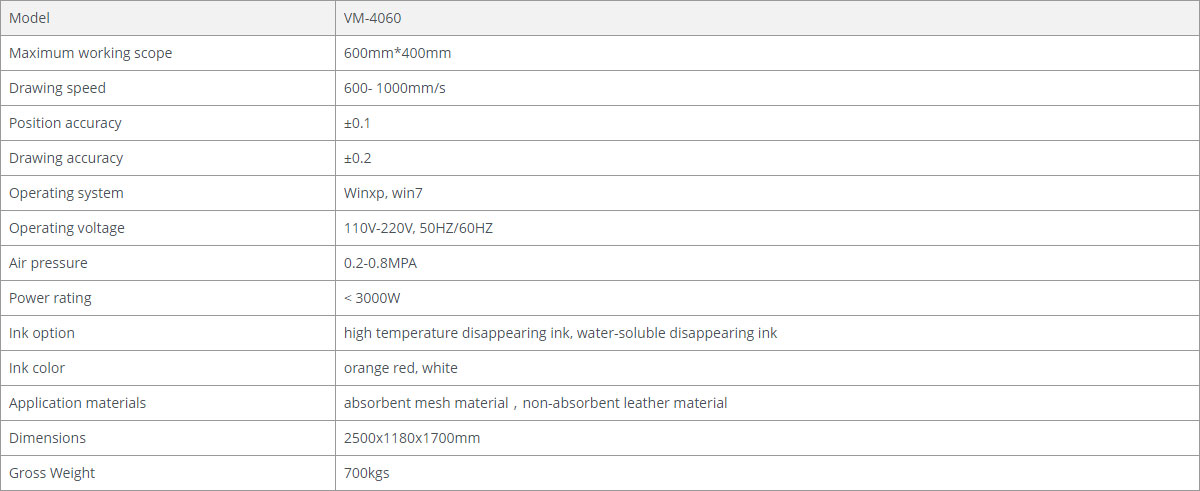This screenshot has width=1200, height=491.
Task: Select the Ink color row label
Action: click(37, 368)
